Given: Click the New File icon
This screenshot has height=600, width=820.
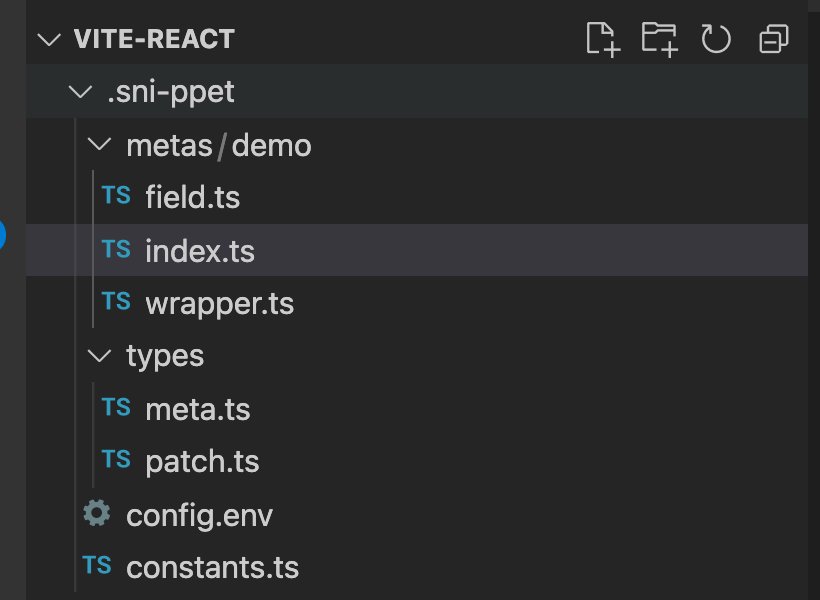Looking at the screenshot, I should tap(603, 39).
